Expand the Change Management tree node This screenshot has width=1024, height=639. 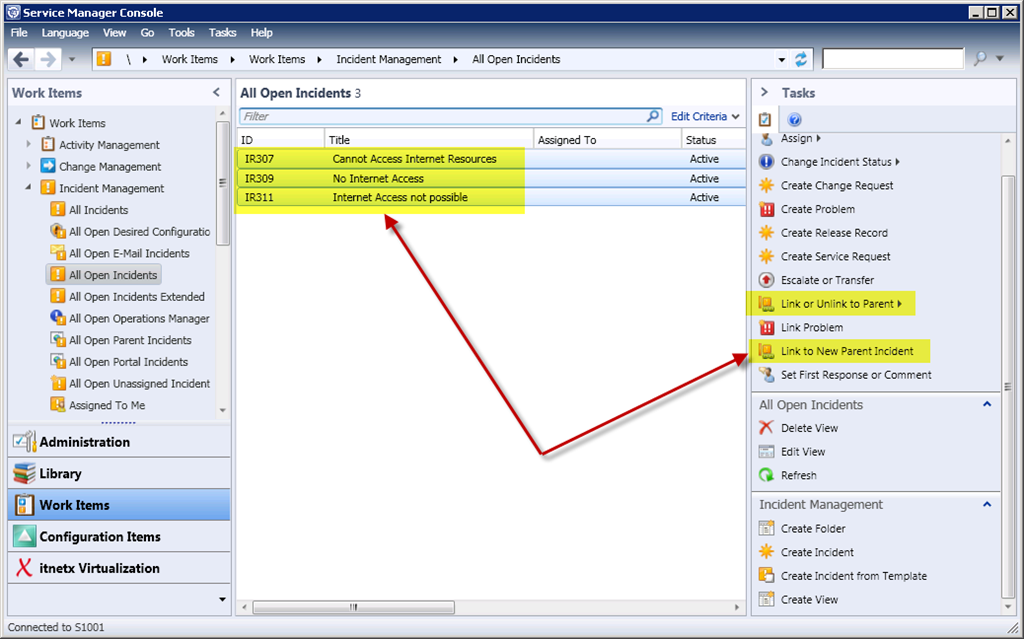(x=29, y=167)
